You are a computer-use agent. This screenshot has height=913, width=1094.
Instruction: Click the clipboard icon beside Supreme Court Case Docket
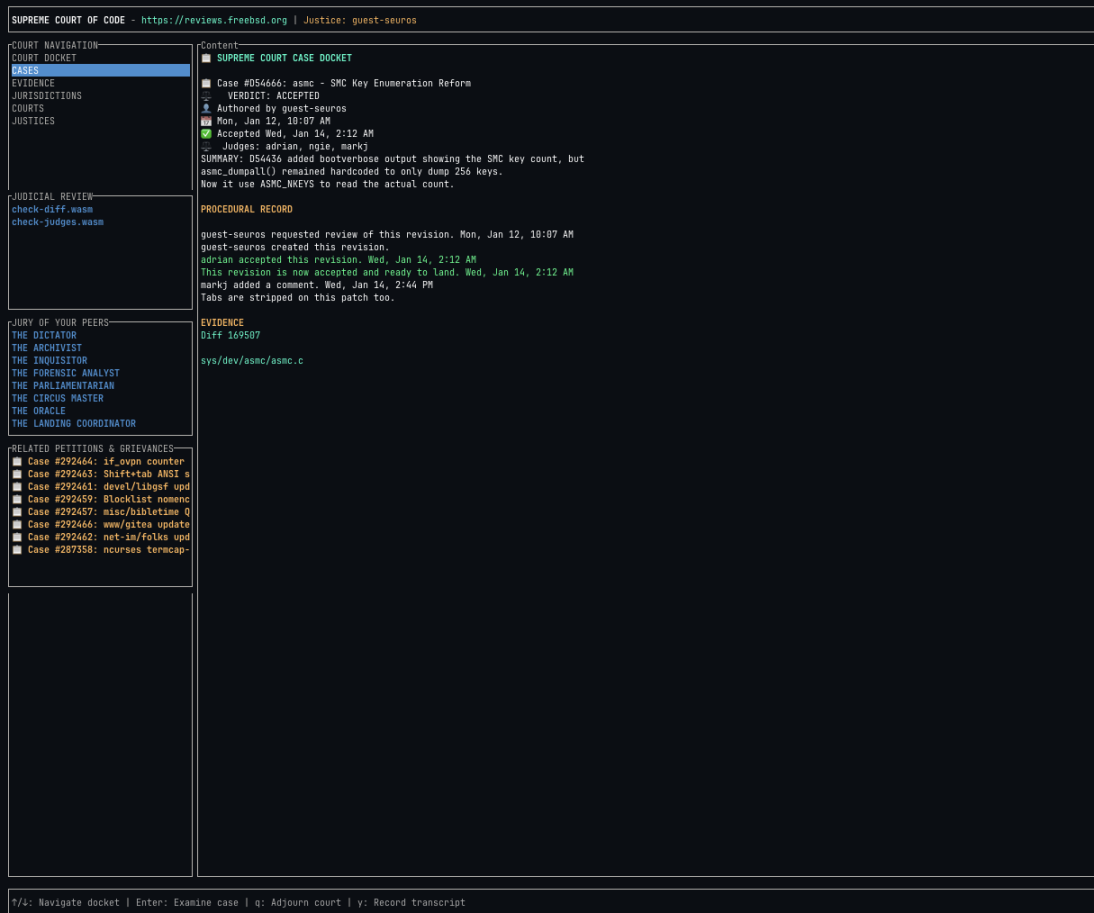(206, 59)
